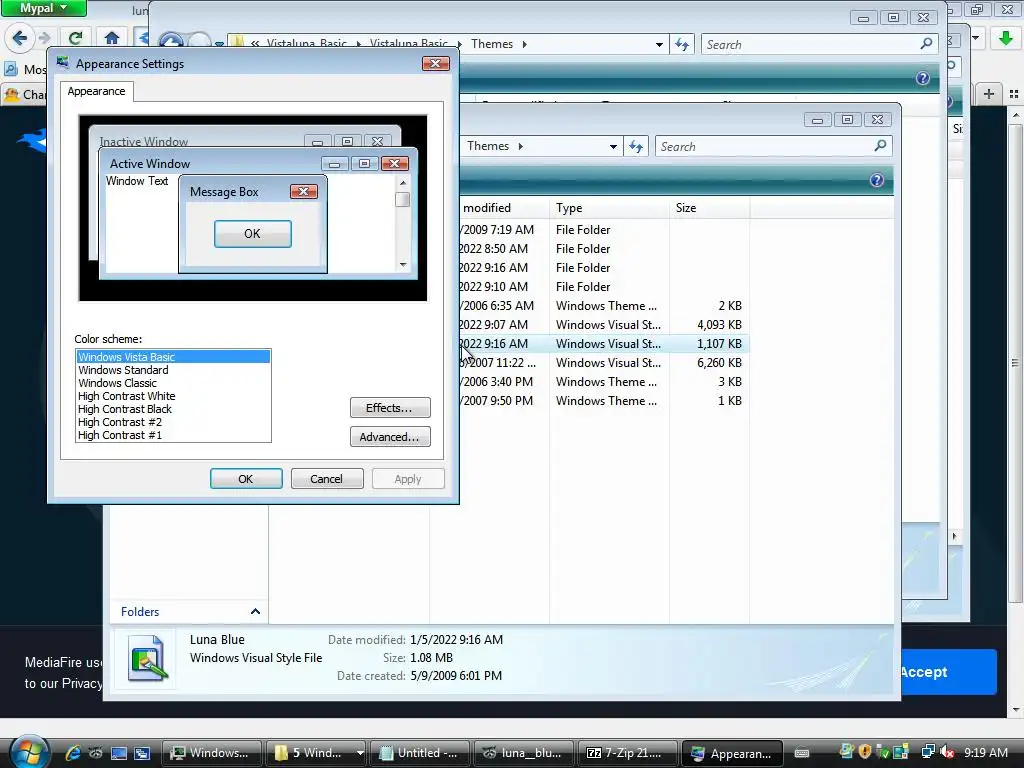Click the Cancel button
The width and height of the screenshot is (1024, 768).
(327, 479)
